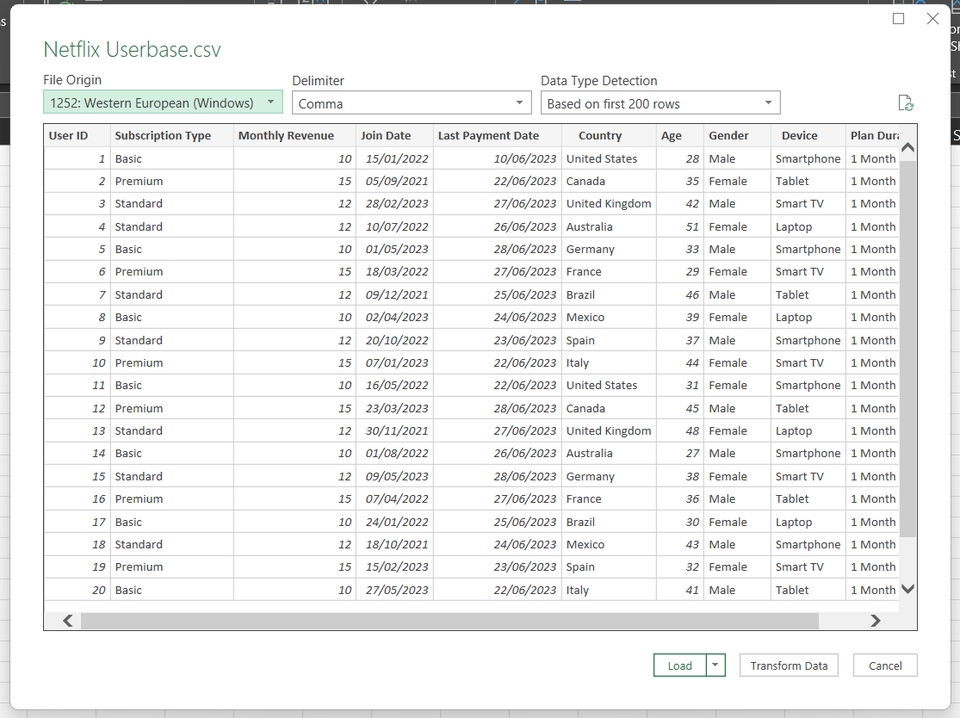The height and width of the screenshot is (718, 960).
Task: Open the File Origin dropdown
Action: click(163, 102)
